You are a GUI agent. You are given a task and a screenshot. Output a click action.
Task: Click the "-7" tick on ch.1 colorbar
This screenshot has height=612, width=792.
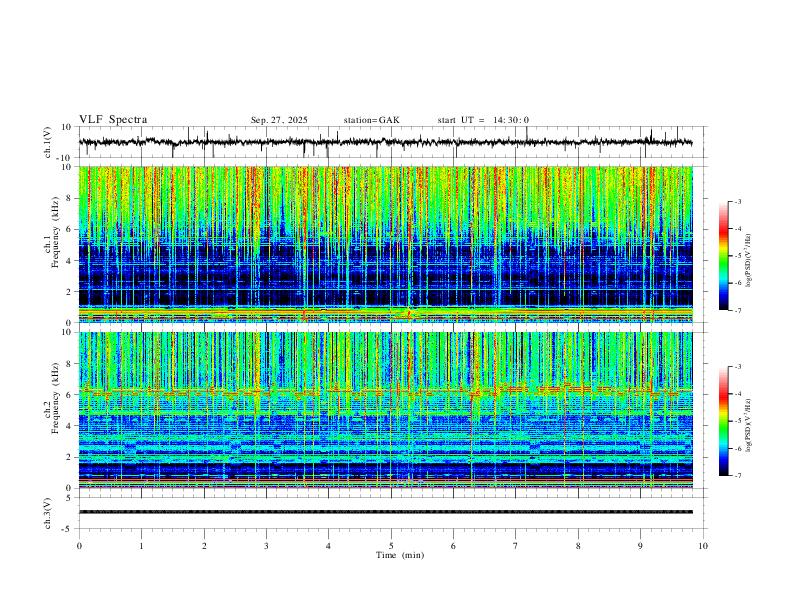click(738, 310)
